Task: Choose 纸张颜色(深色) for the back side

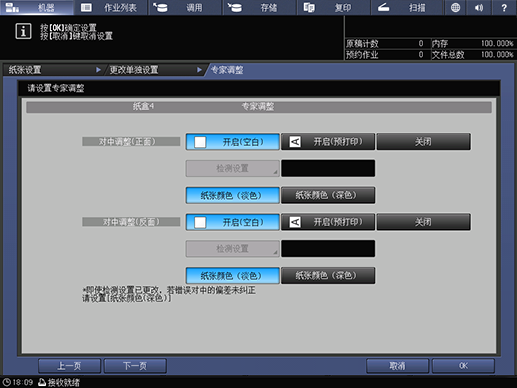Action: pyautogui.click(x=328, y=275)
